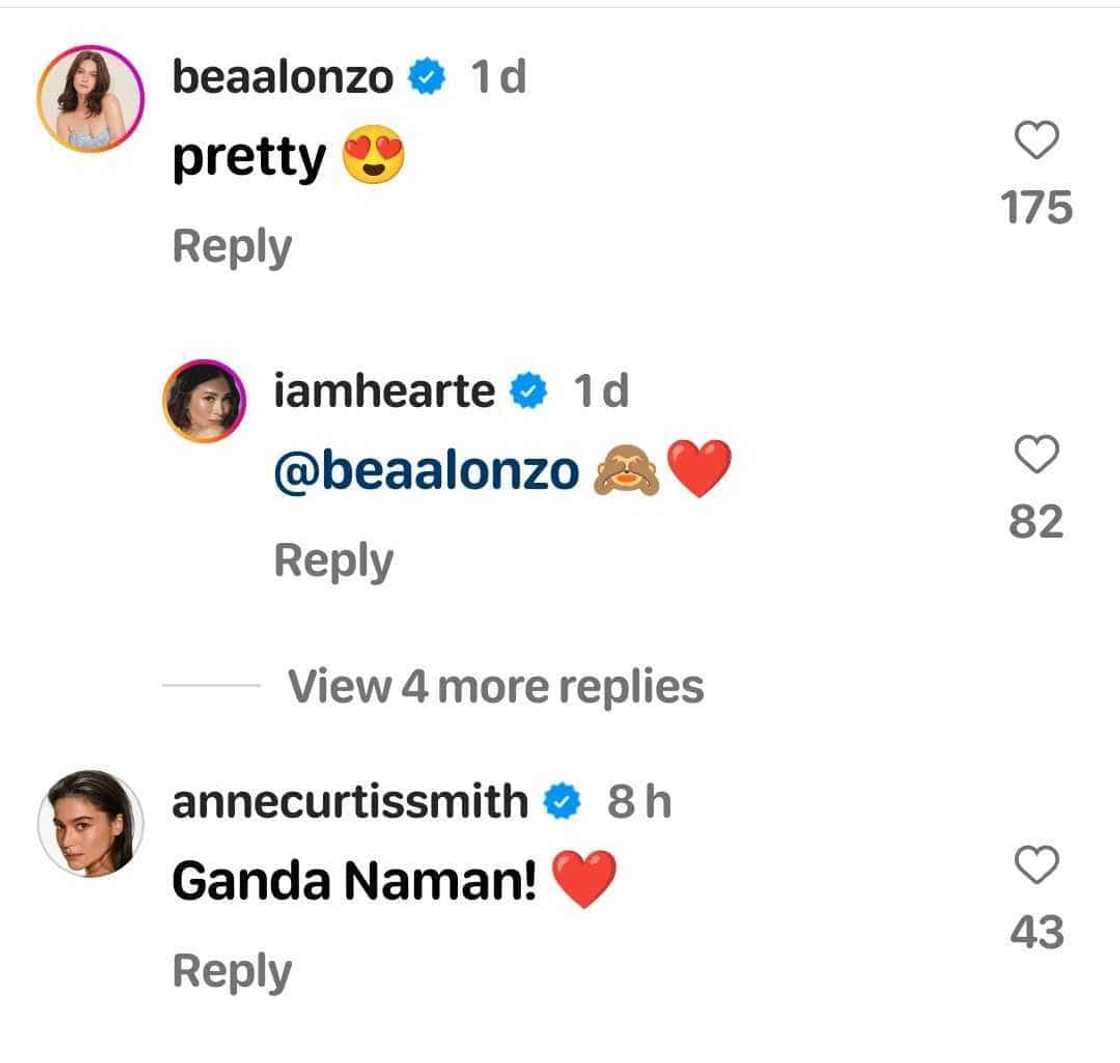
Task: Reply to iamhearte's comment
Action: (x=334, y=561)
